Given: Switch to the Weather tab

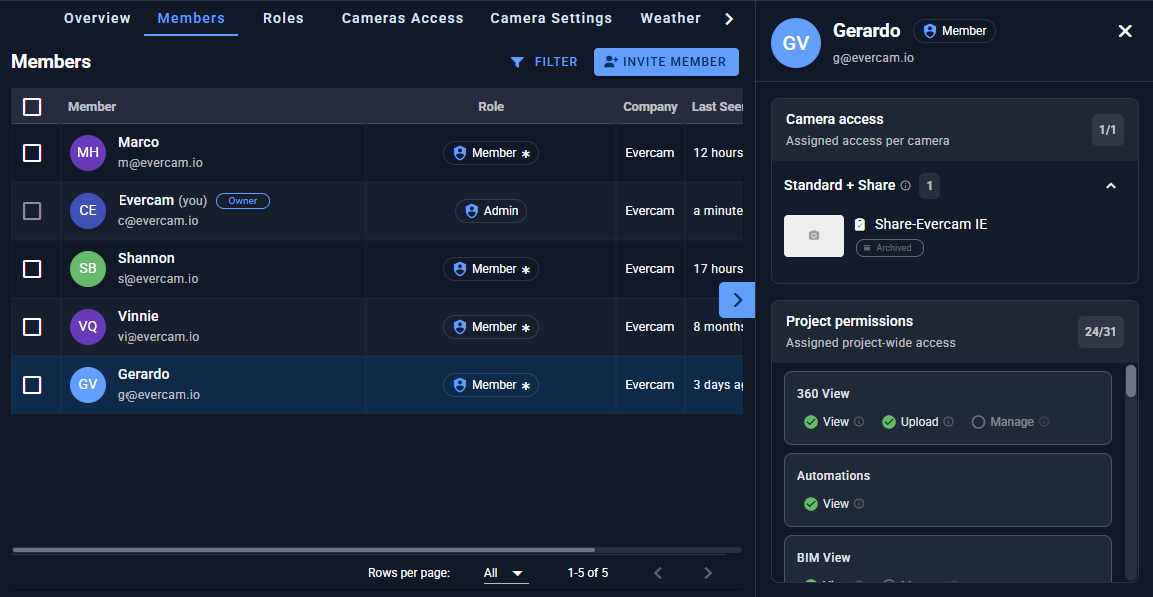Looking at the screenshot, I should [670, 18].
